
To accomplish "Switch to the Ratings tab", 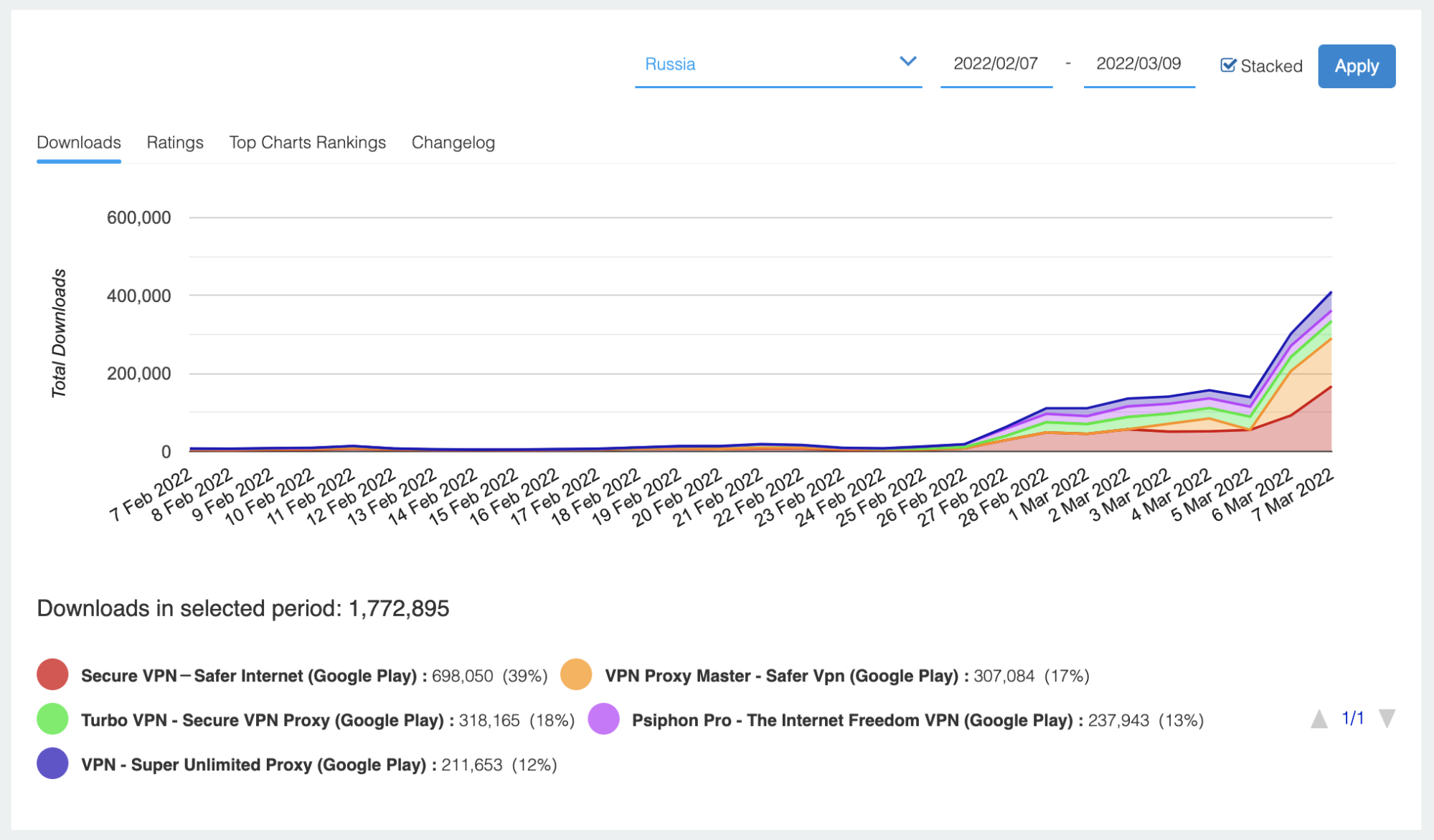I will [x=175, y=142].
